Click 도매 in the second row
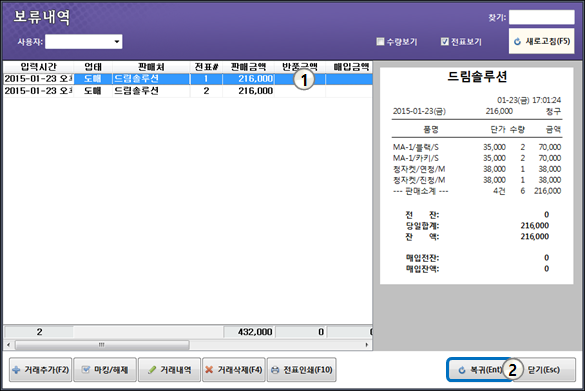Image resolution: width=585 pixels, height=391 pixels. [x=93, y=91]
